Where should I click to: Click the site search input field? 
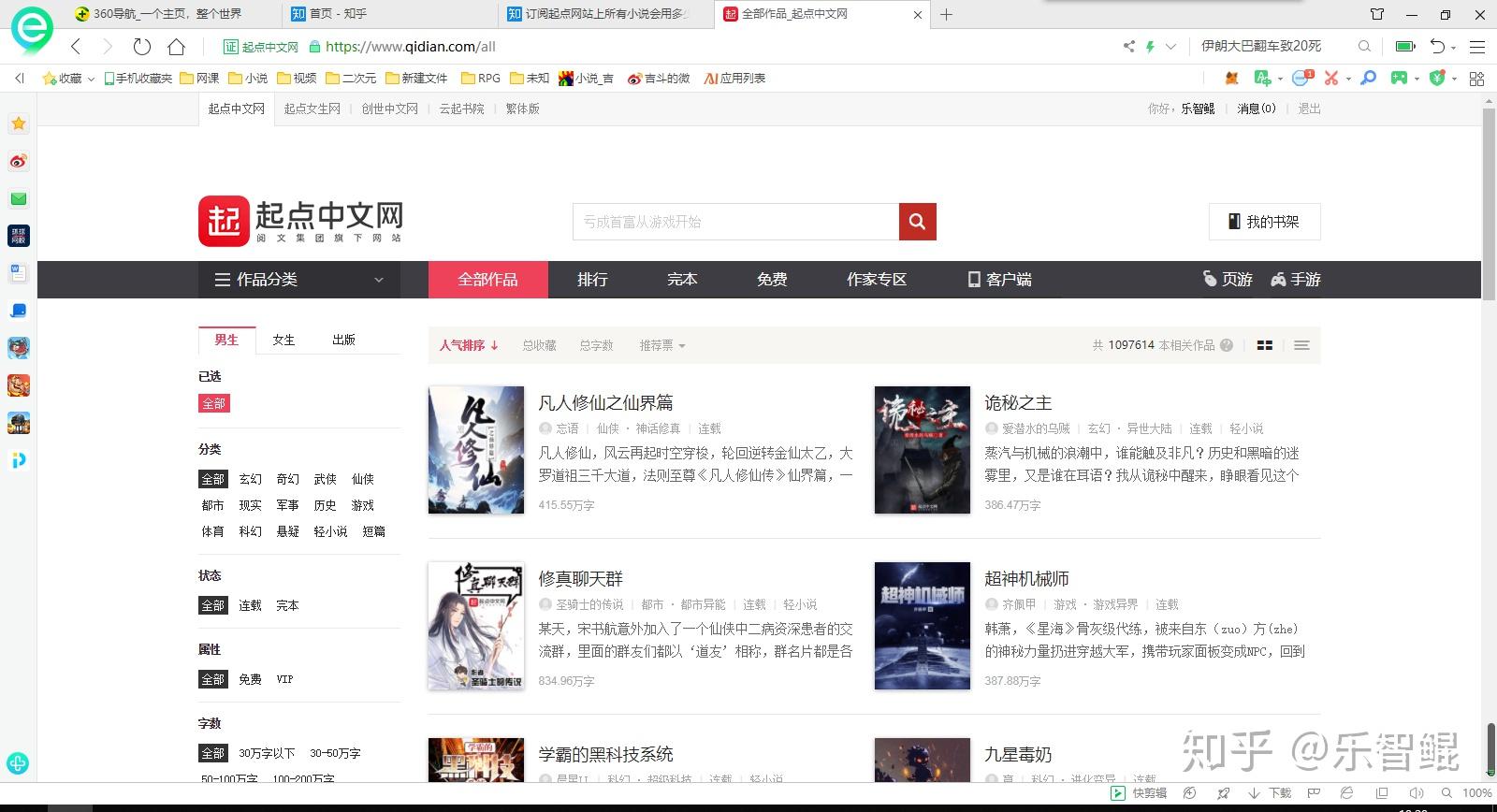735,222
